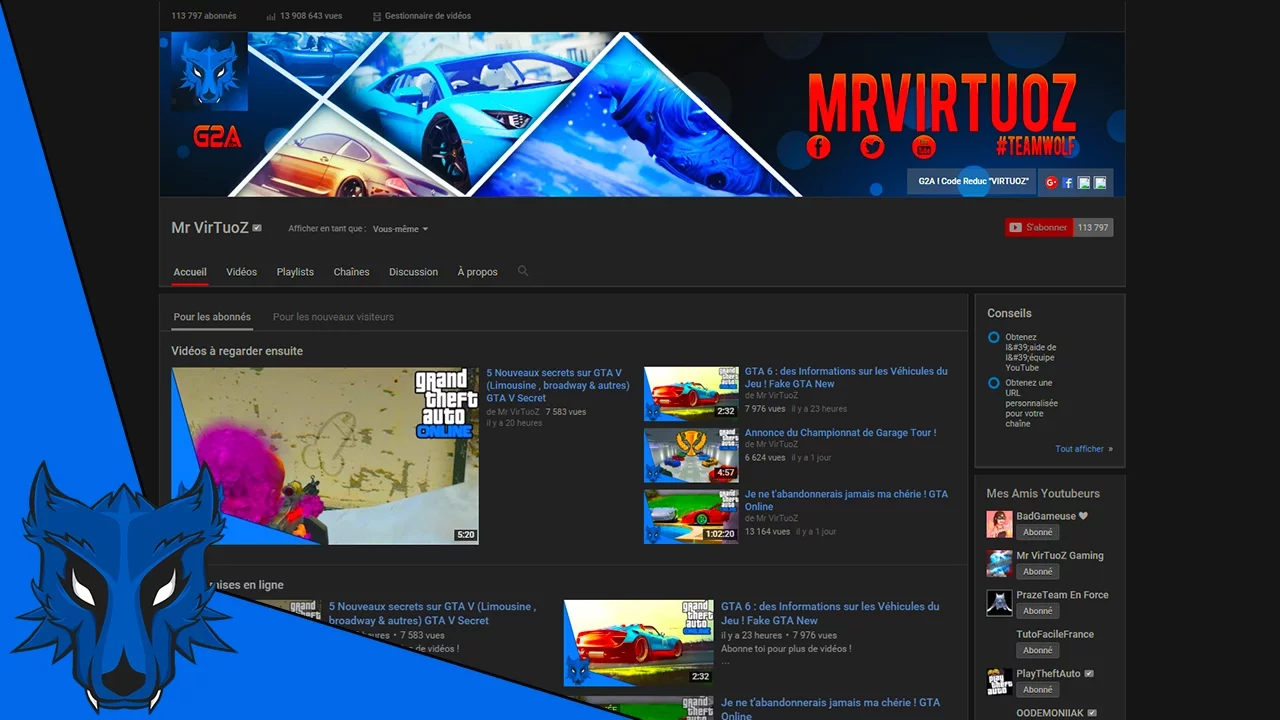Select 'Pour les abonnés' section tab
Image resolution: width=1280 pixels, height=720 pixels.
(x=212, y=317)
